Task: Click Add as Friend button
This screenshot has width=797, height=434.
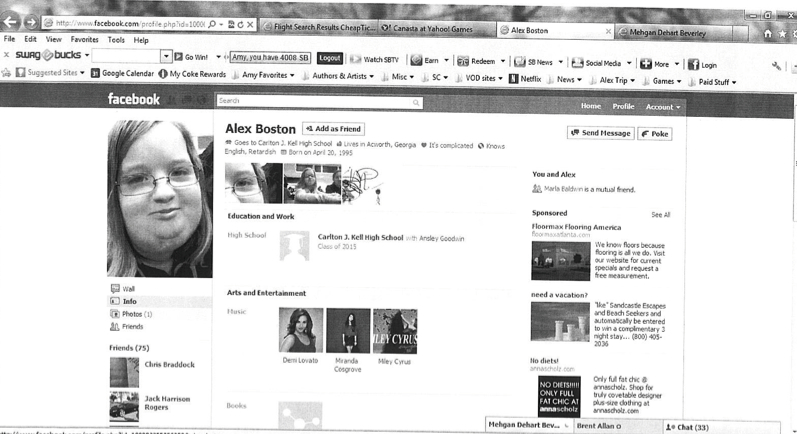Action: coord(333,129)
